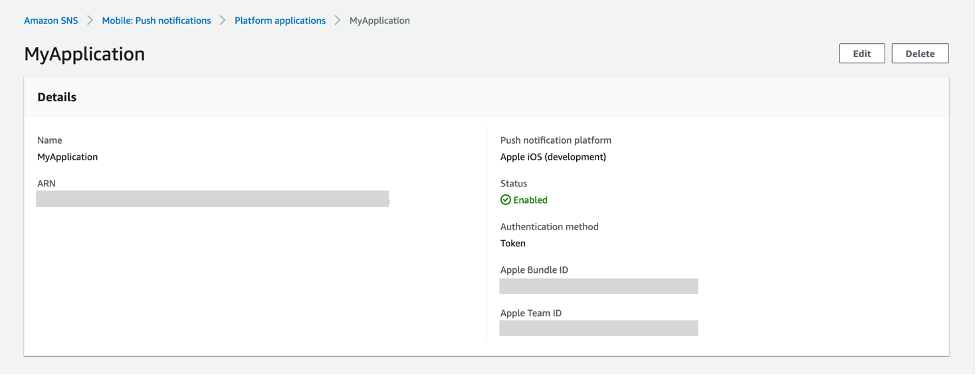Select the redacted Apple Team ID value
The height and width of the screenshot is (375, 977).
tap(599, 328)
